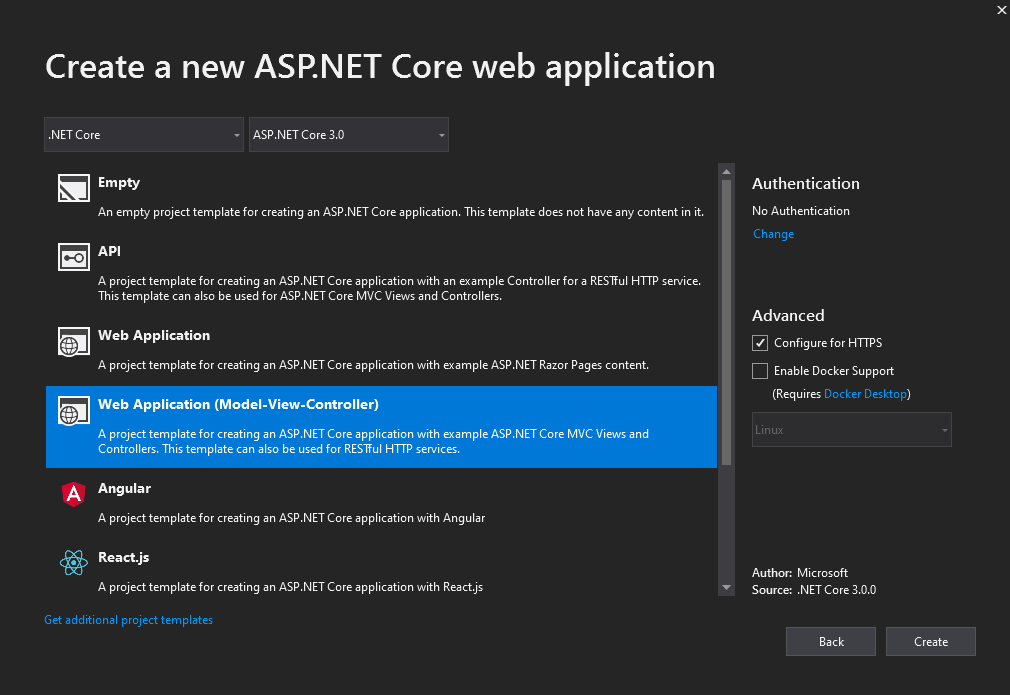The width and height of the screenshot is (1010, 695).
Task: Click the React.js template description text
Action: pos(291,587)
